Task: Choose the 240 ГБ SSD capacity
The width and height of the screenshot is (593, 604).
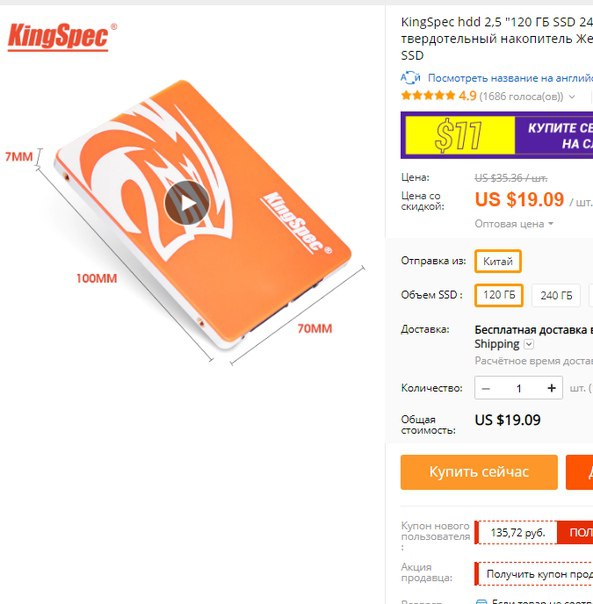Action: click(x=556, y=295)
